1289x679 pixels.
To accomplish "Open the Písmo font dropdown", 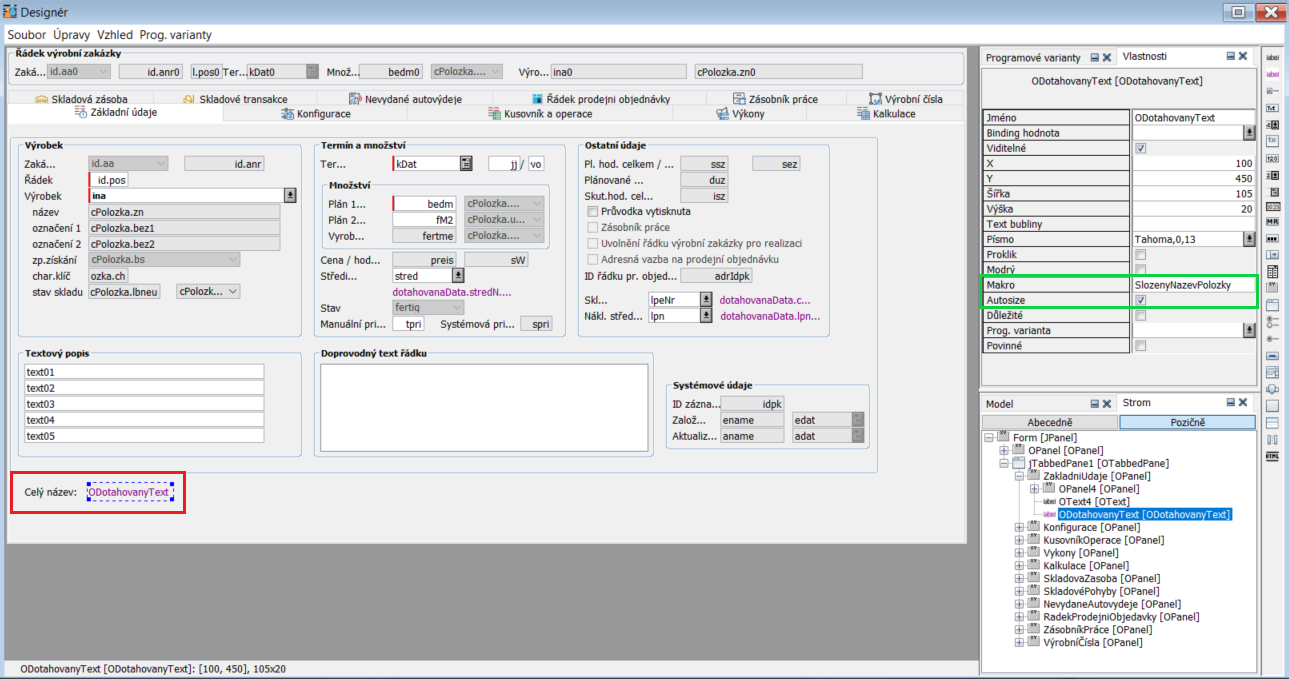I will point(1249,239).
